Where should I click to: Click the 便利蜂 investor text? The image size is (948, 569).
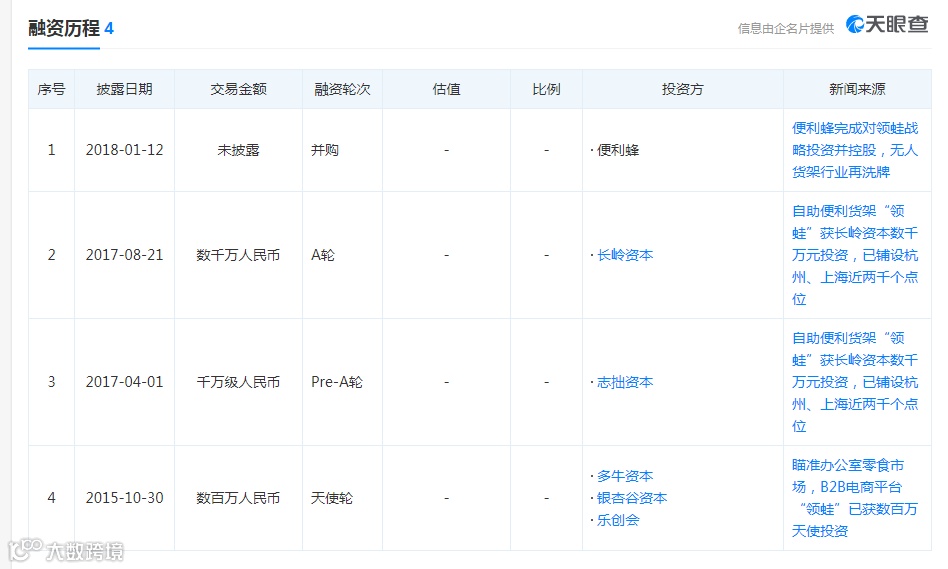(618, 150)
